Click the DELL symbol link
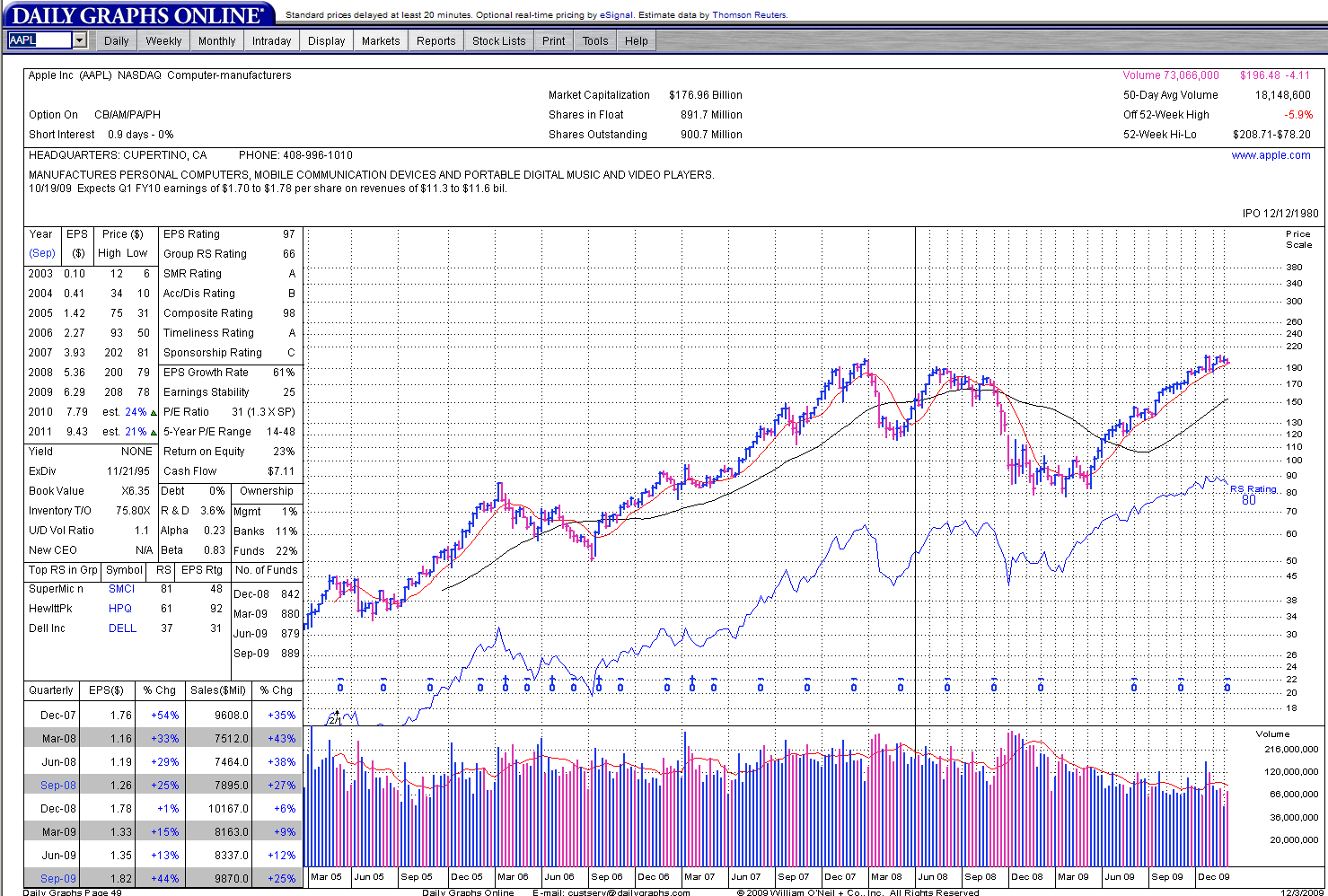This screenshot has width=1328, height=896. coord(122,628)
